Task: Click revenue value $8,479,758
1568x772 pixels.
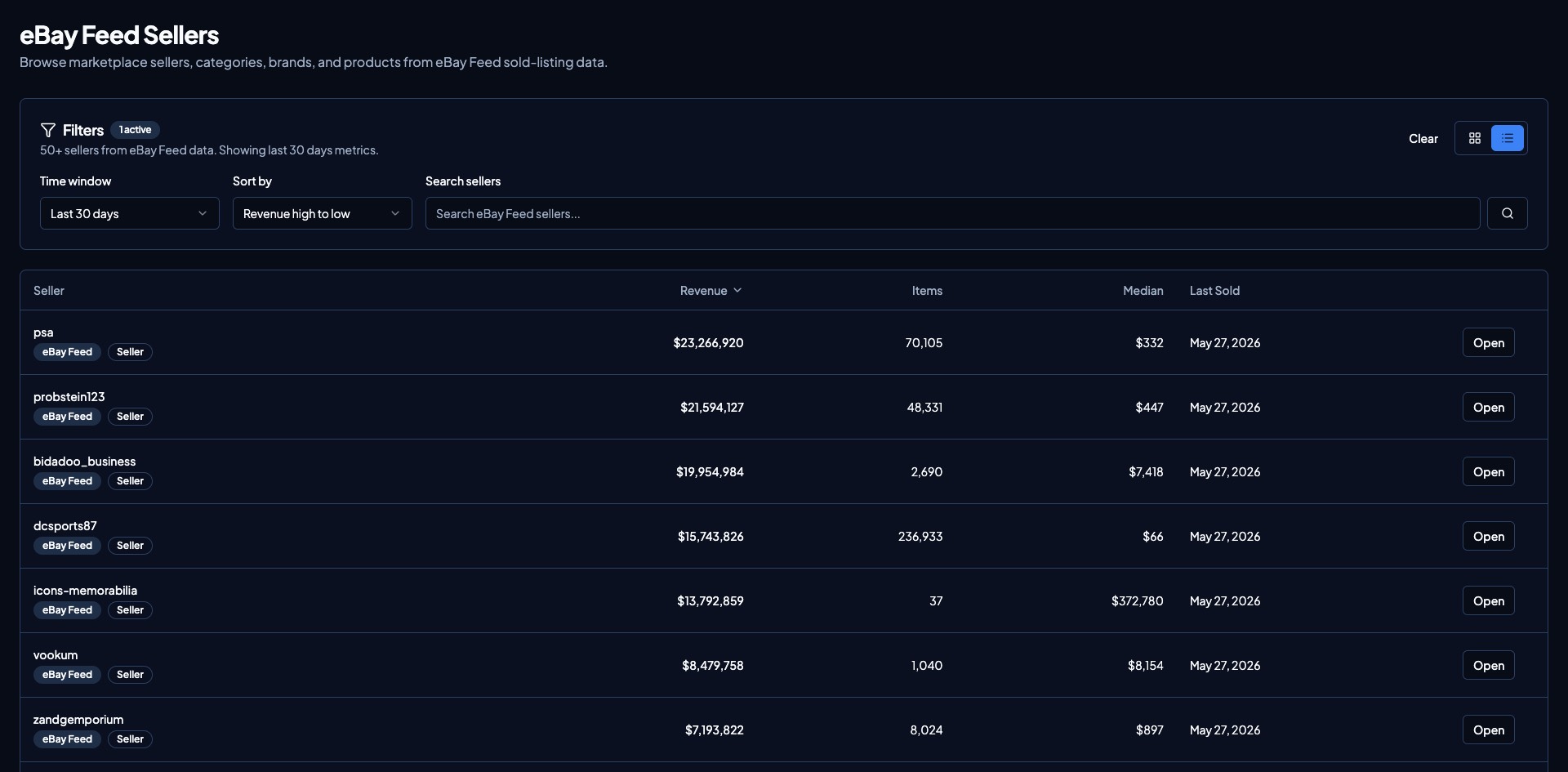Action: coord(712,666)
